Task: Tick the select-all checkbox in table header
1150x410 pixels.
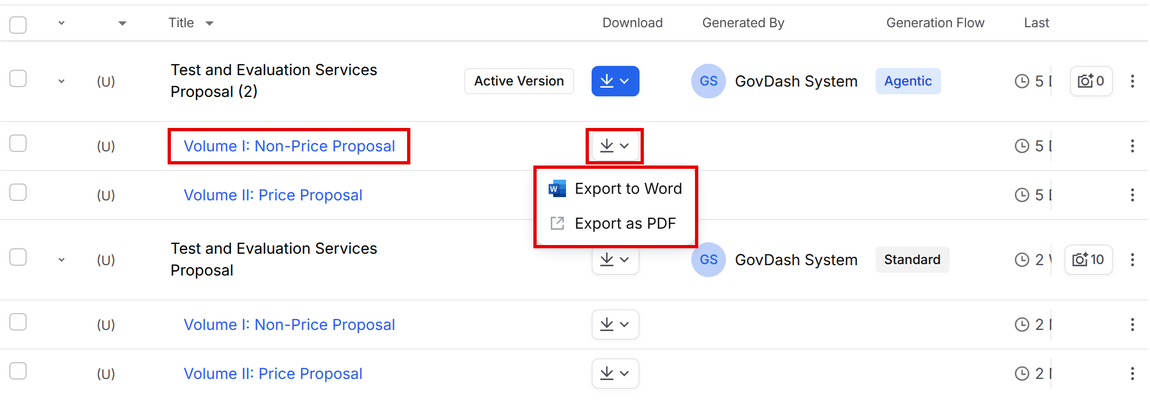Action: [x=18, y=24]
